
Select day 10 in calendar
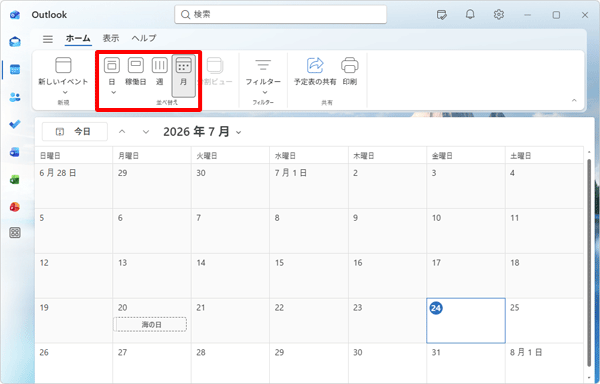[x=466, y=231]
